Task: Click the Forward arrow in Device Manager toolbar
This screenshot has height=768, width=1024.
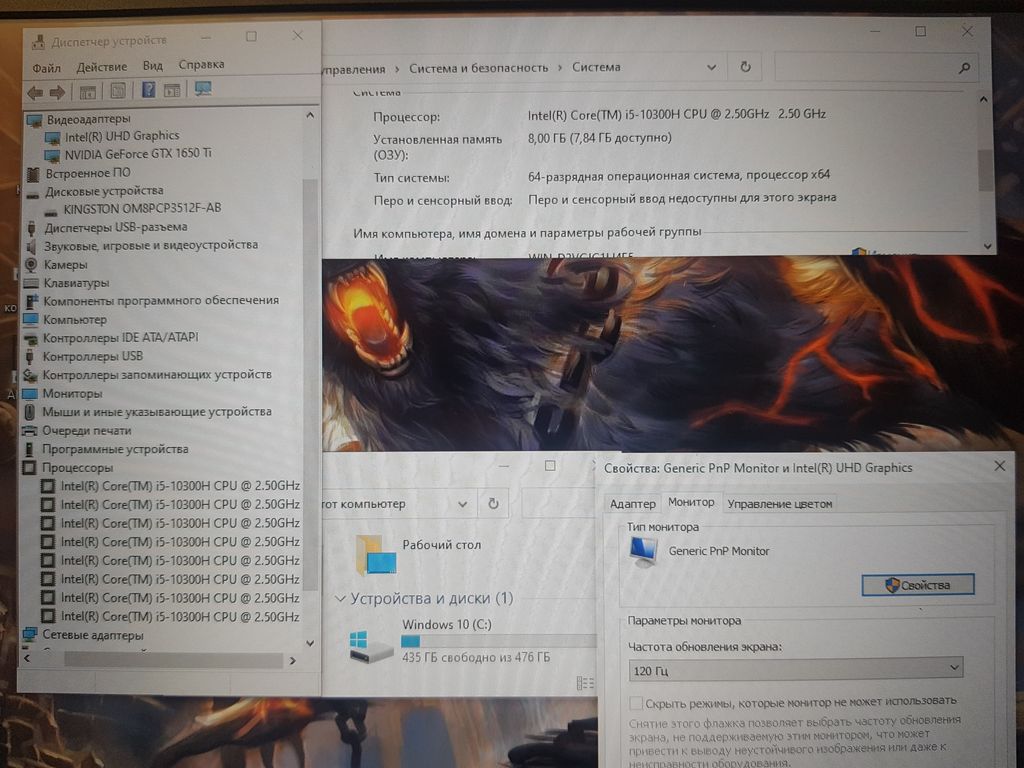Action: click(57, 93)
